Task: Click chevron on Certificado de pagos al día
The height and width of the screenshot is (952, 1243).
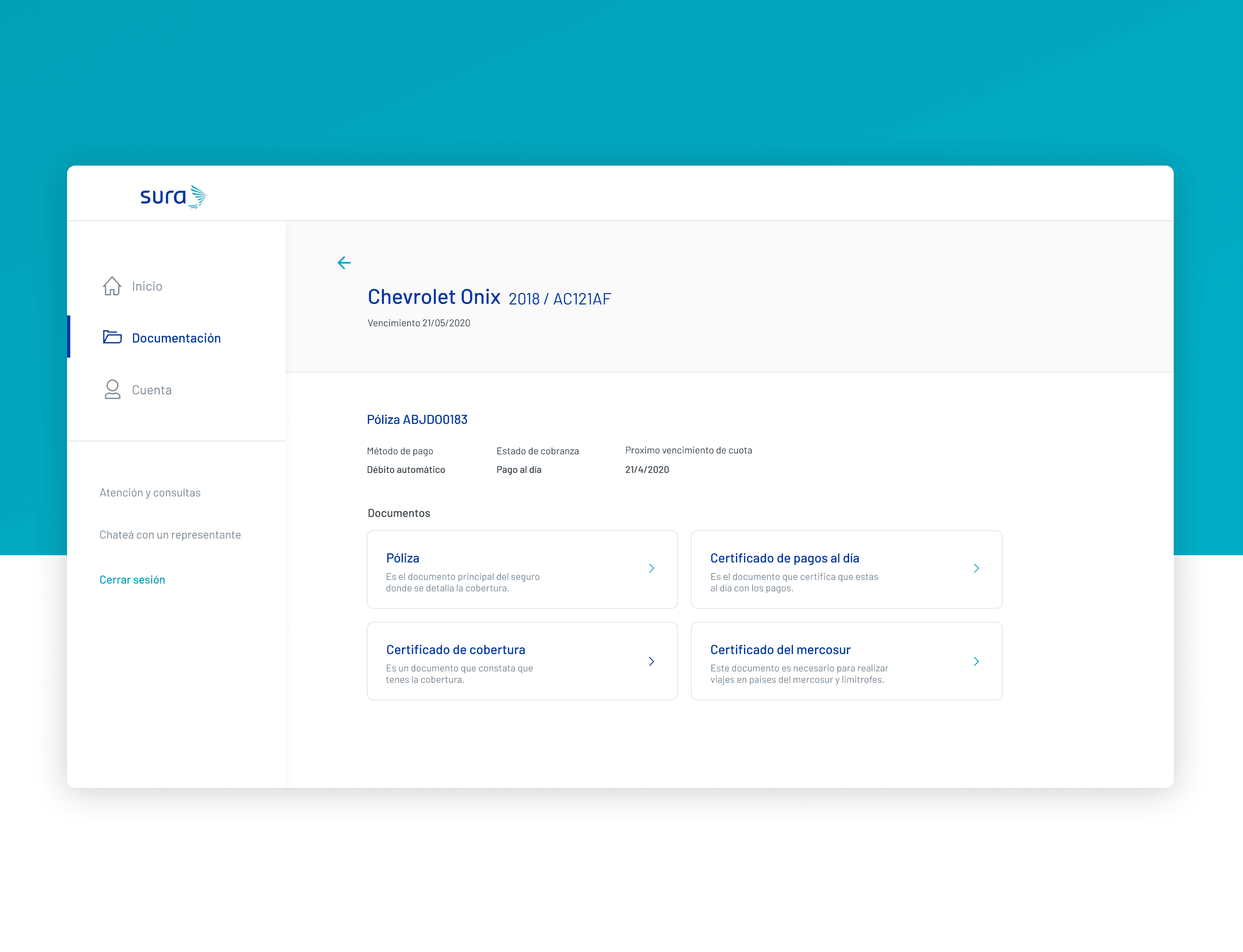Action: 976,569
